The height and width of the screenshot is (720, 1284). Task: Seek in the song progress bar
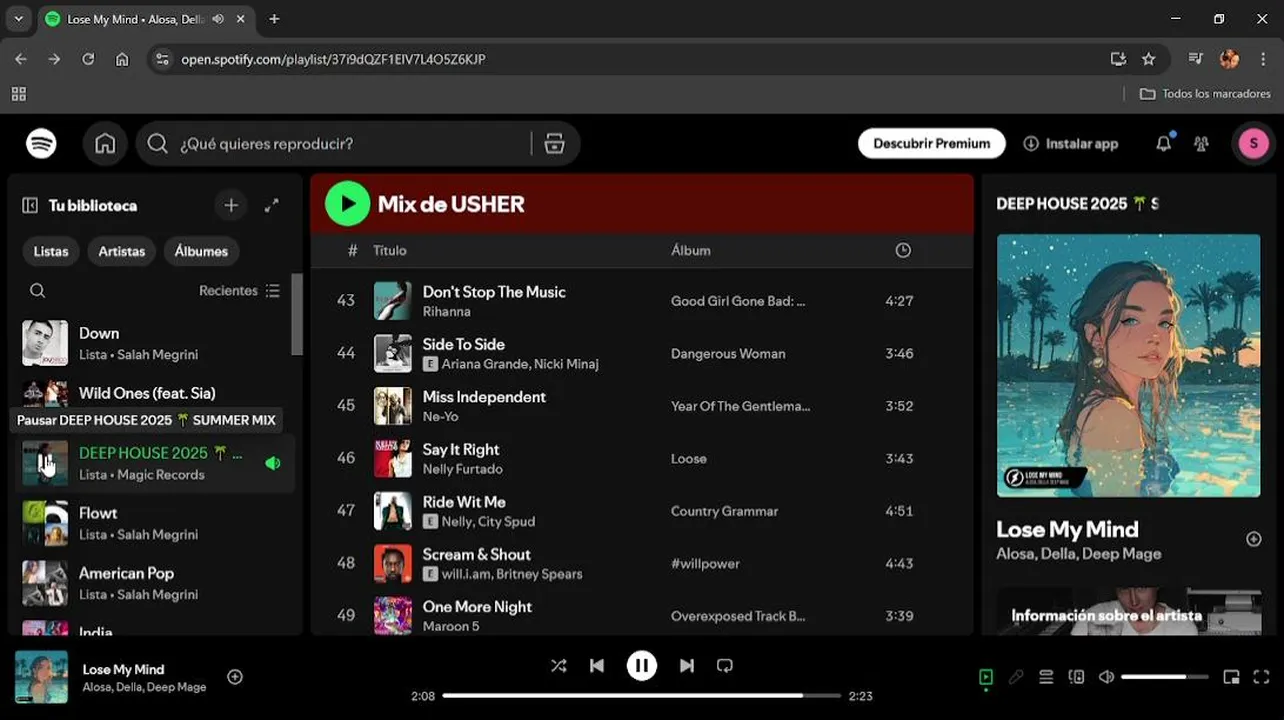641,696
